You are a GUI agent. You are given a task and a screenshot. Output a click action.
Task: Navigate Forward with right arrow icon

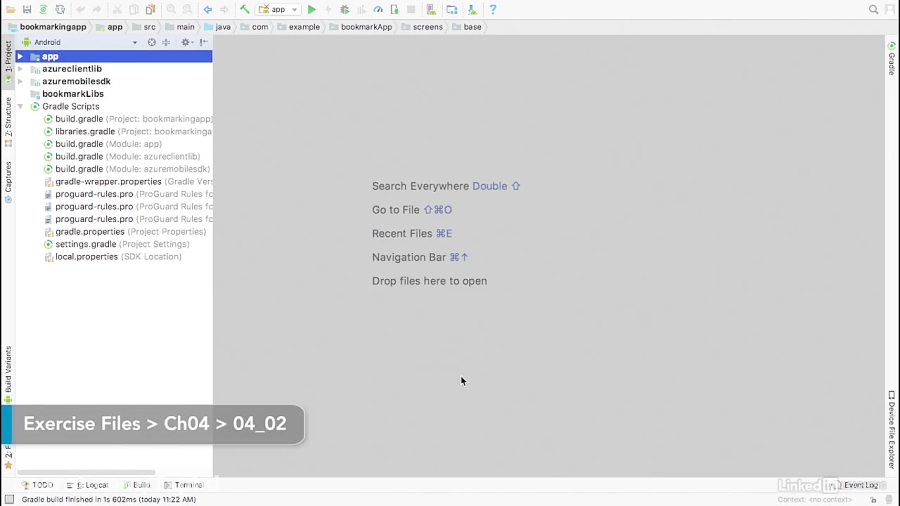224,10
